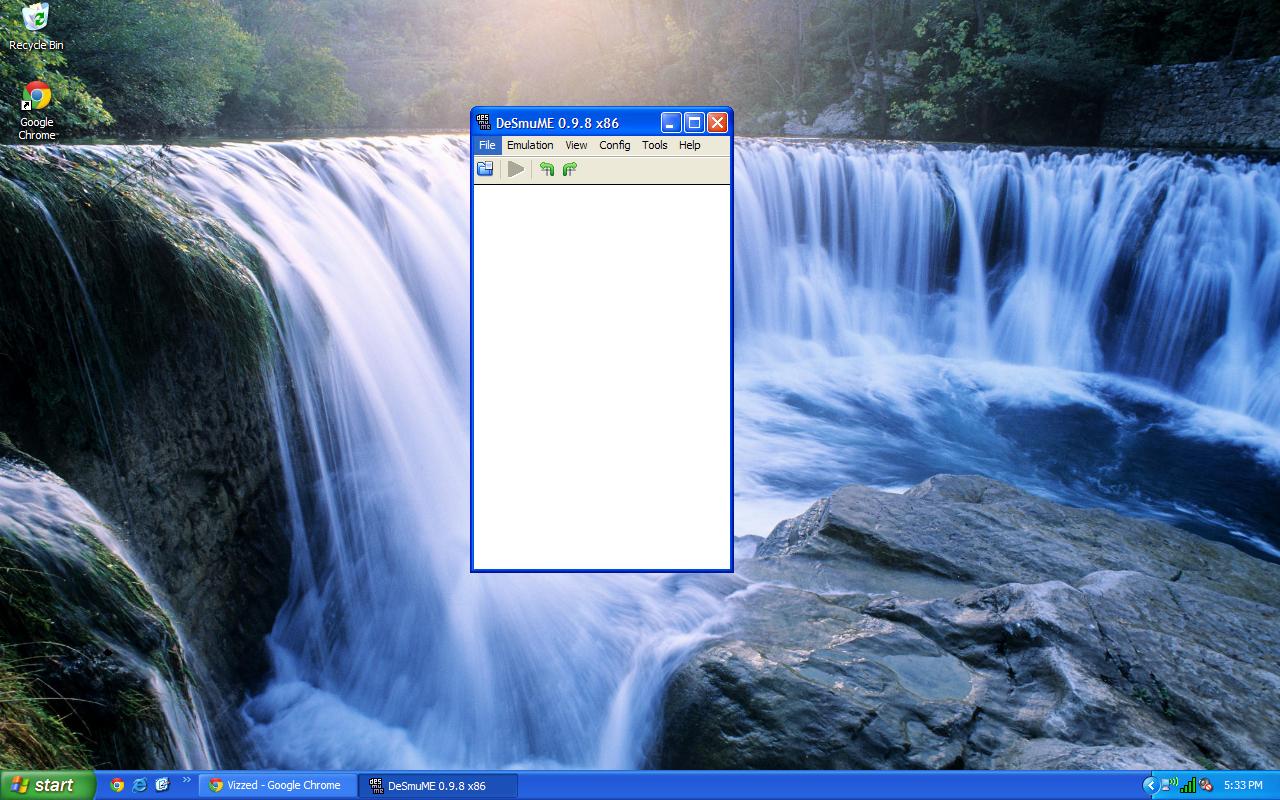Close the DeSmuME window

(717, 122)
